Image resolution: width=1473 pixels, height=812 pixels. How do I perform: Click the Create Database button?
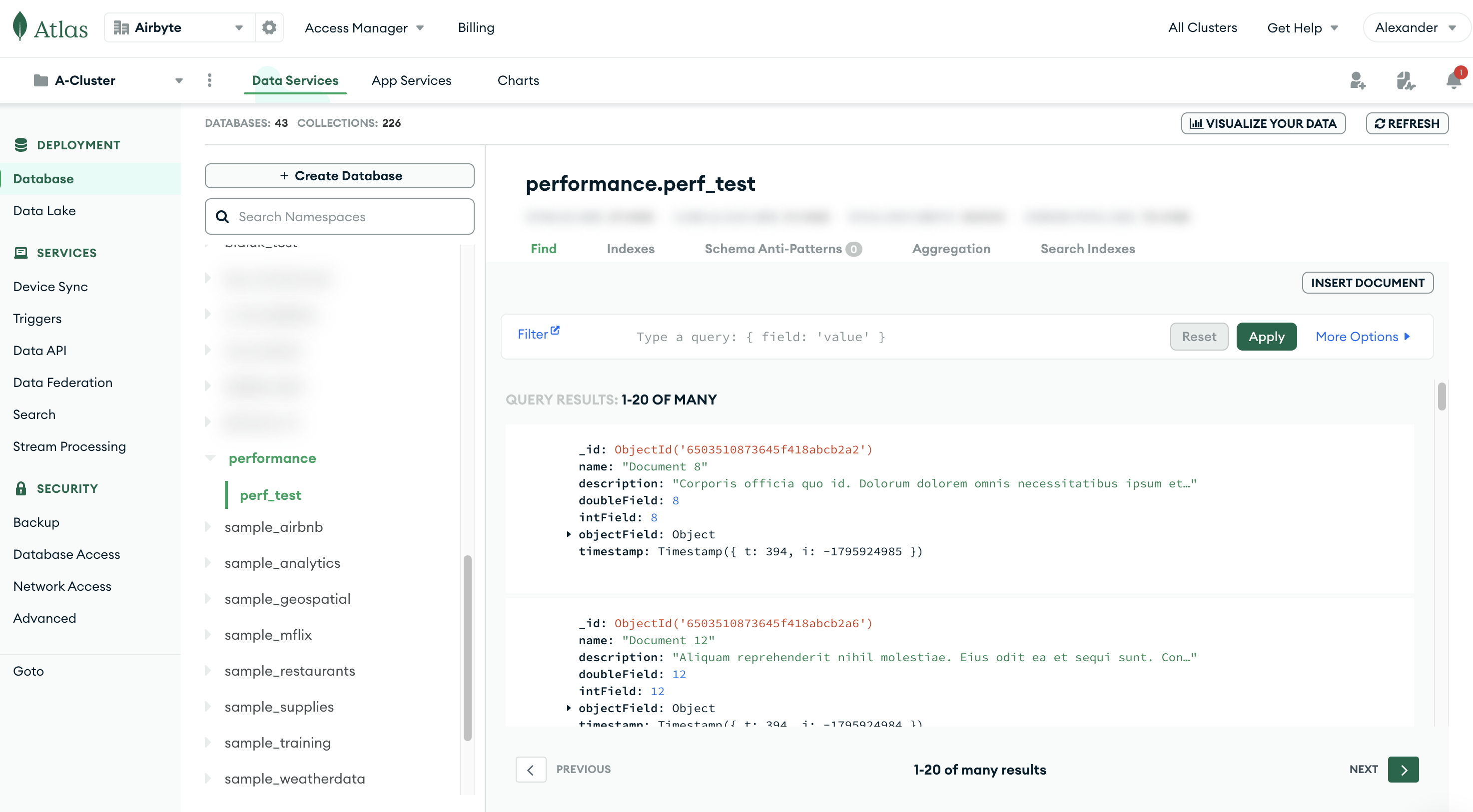coord(339,175)
